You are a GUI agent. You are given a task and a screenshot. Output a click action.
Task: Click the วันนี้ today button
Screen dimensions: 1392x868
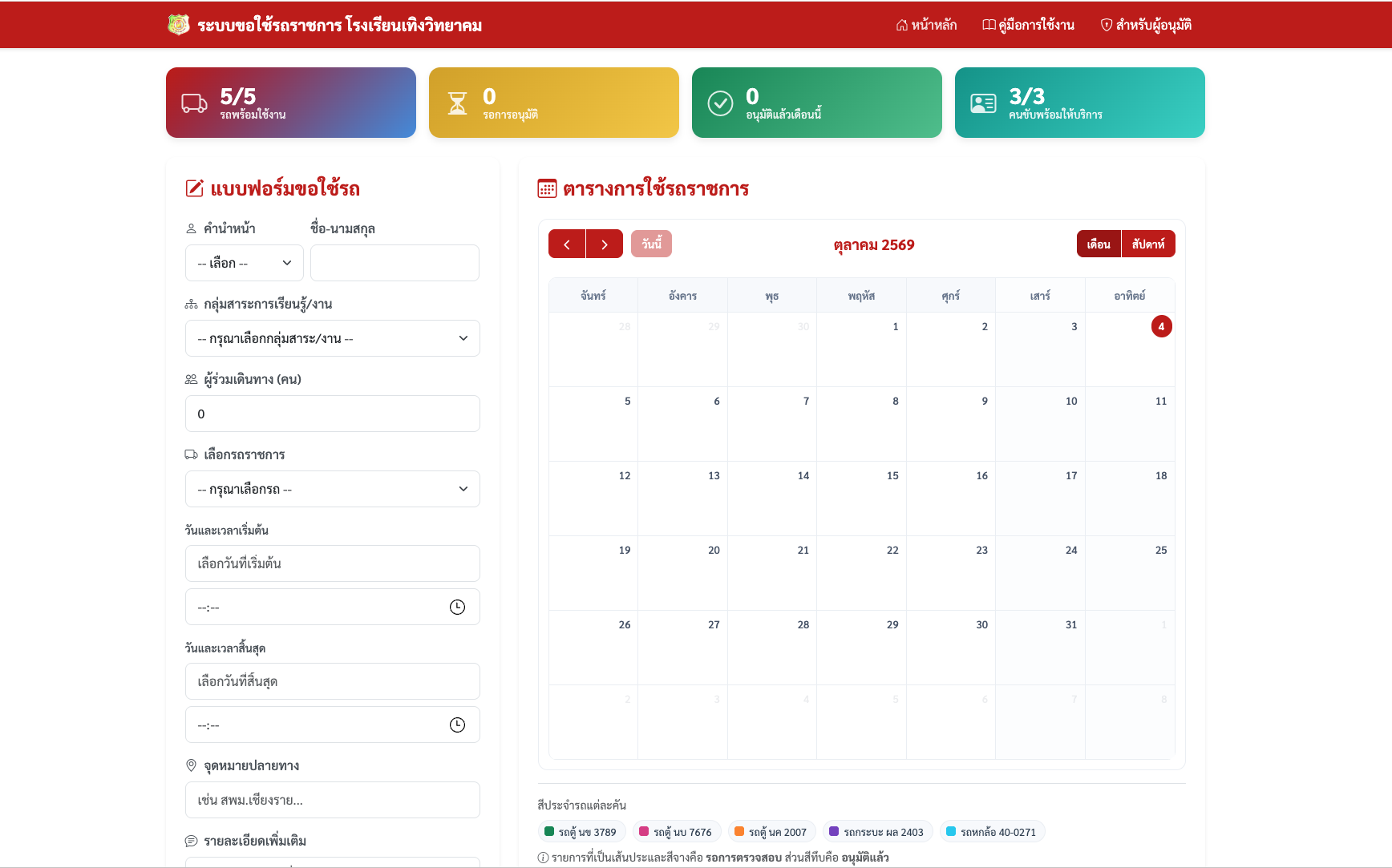(651, 244)
